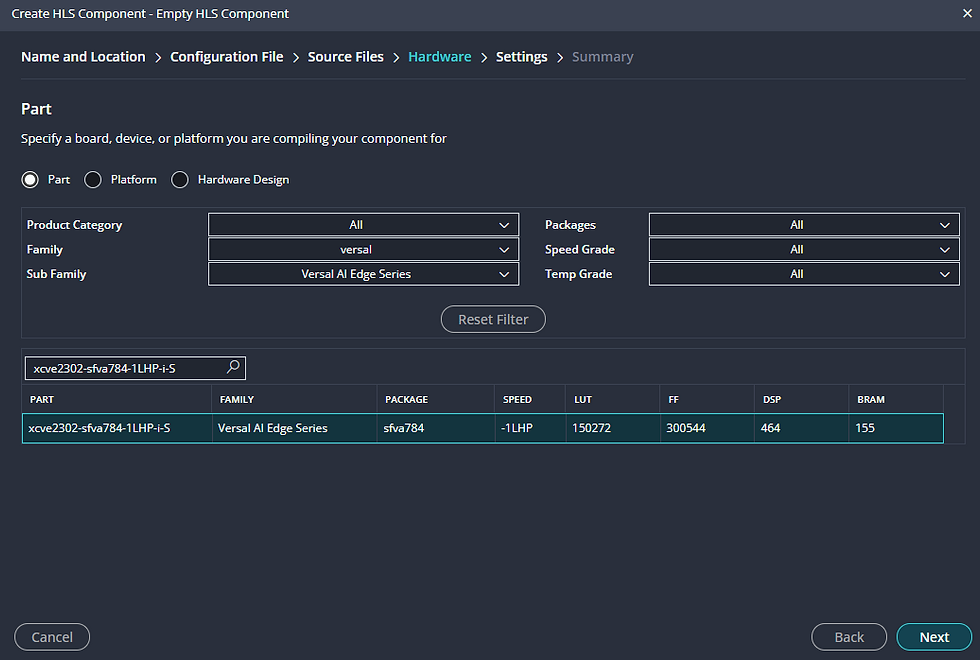The width and height of the screenshot is (980, 660).
Task: Switch to the Source Files step
Action: (x=345, y=56)
